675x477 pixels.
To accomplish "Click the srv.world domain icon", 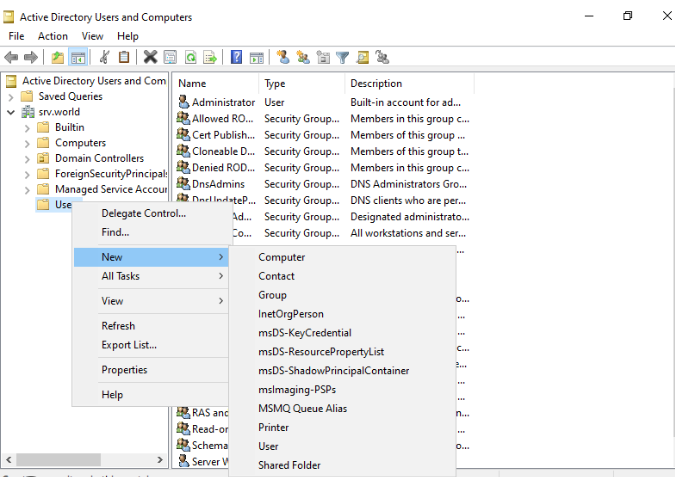I will pyautogui.click(x=28, y=112).
